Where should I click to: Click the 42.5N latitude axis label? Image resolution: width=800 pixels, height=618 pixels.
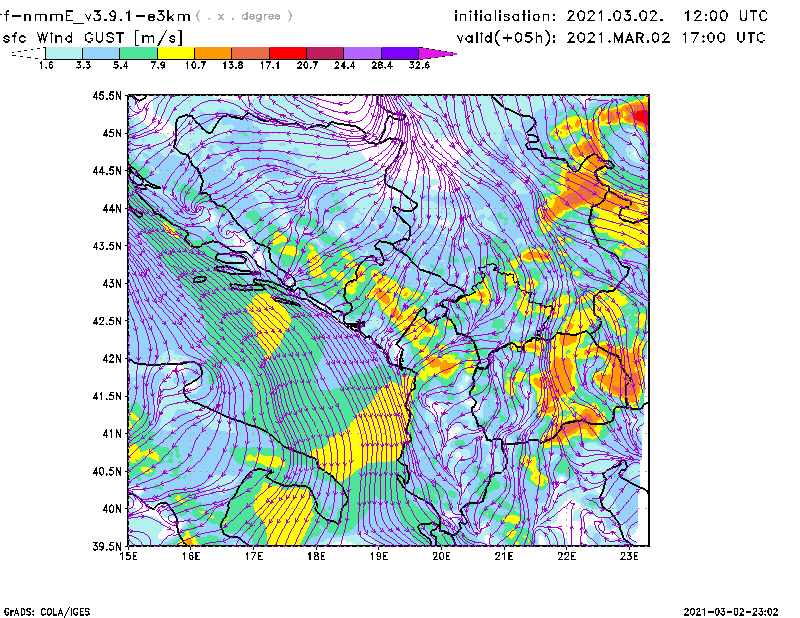click(107, 321)
